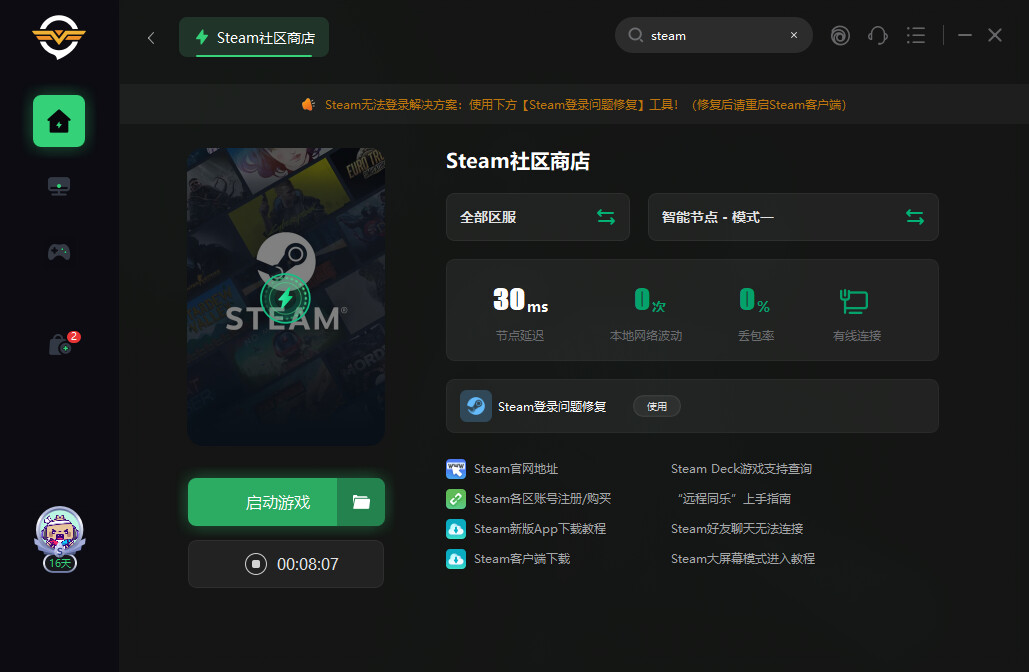Click the swap arrows icon on 全部区服
Image resolution: width=1029 pixels, height=672 pixels.
click(x=606, y=217)
